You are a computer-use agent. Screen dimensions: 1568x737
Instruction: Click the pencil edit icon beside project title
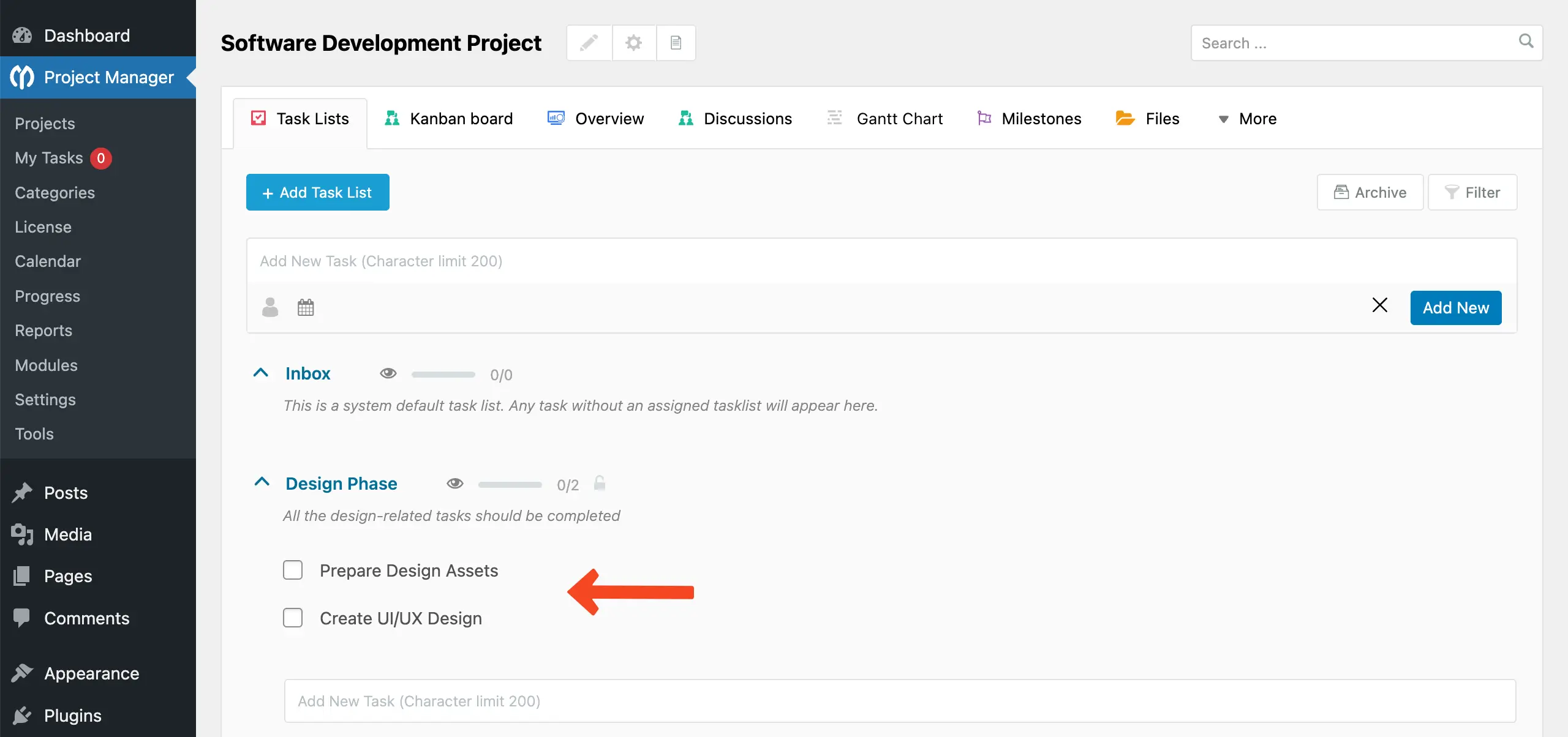tap(588, 42)
